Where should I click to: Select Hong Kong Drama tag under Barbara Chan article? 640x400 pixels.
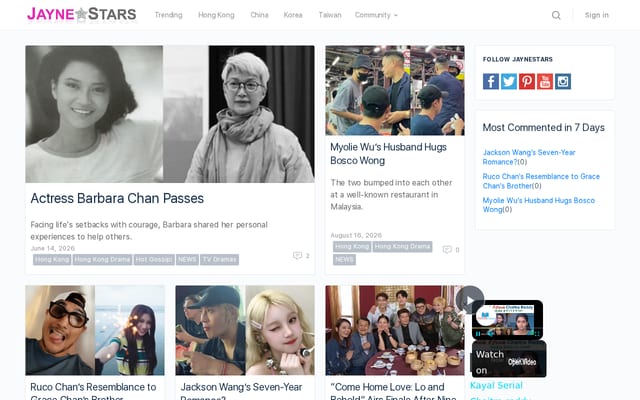[102, 260]
